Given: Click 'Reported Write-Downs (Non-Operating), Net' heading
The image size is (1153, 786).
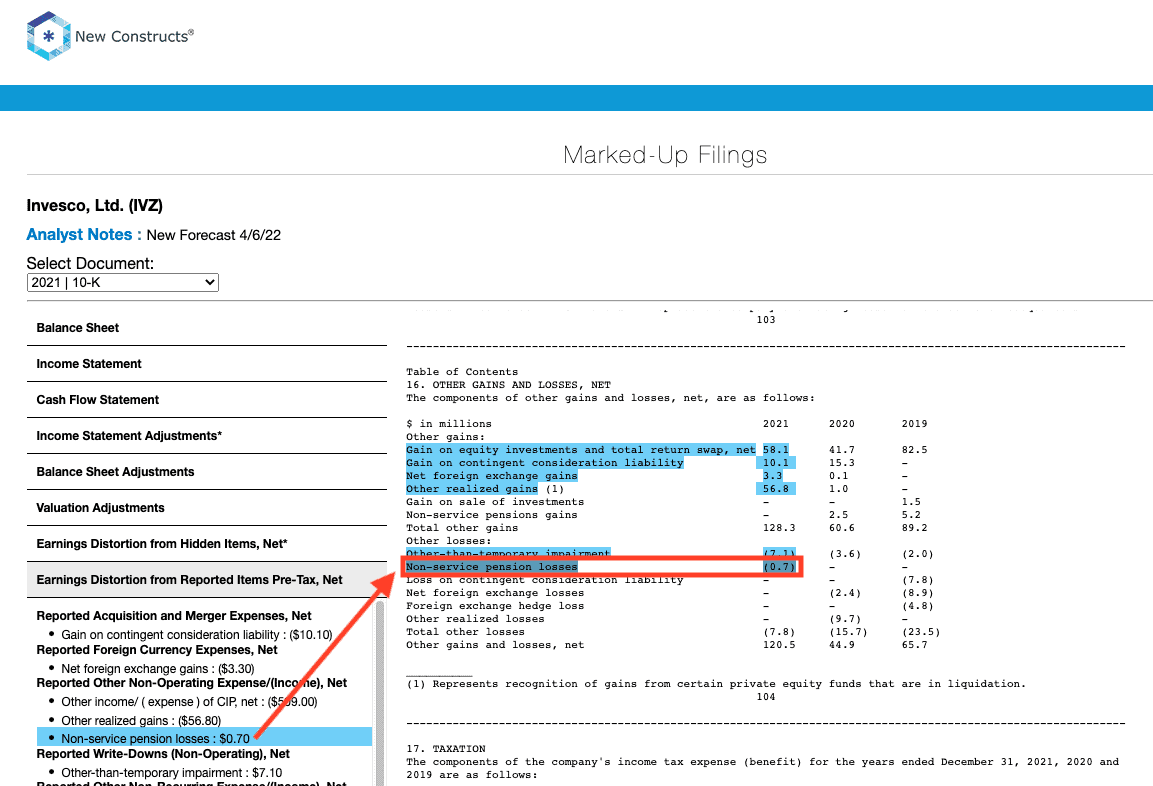Looking at the screenshot, I should click(163, 754).
